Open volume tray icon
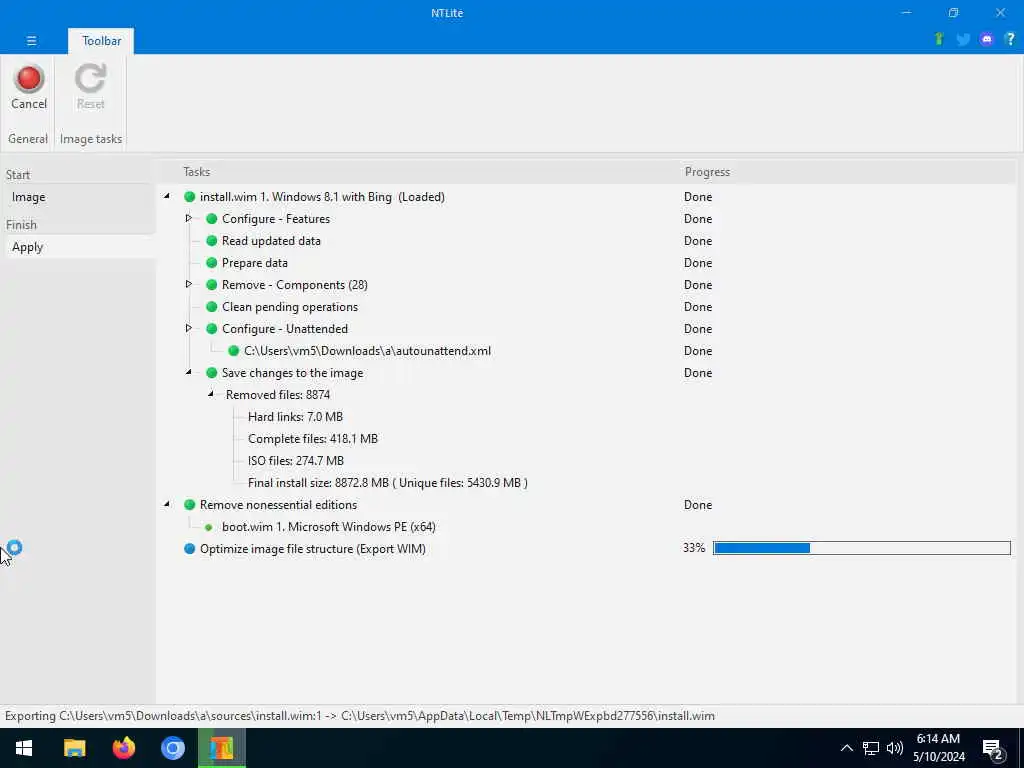The image size is (1024, 768). coord(895,748)
